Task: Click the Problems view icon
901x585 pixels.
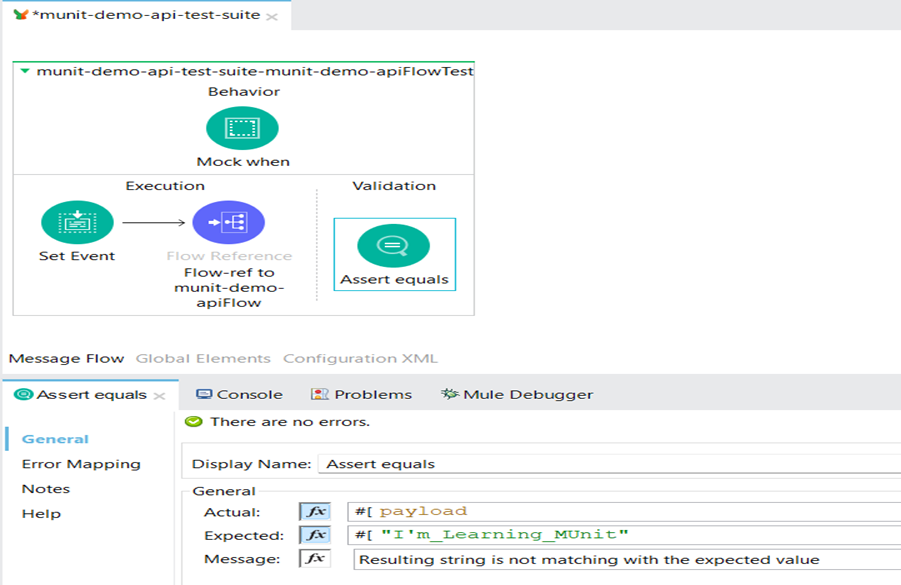Action: tap(318, 393)
